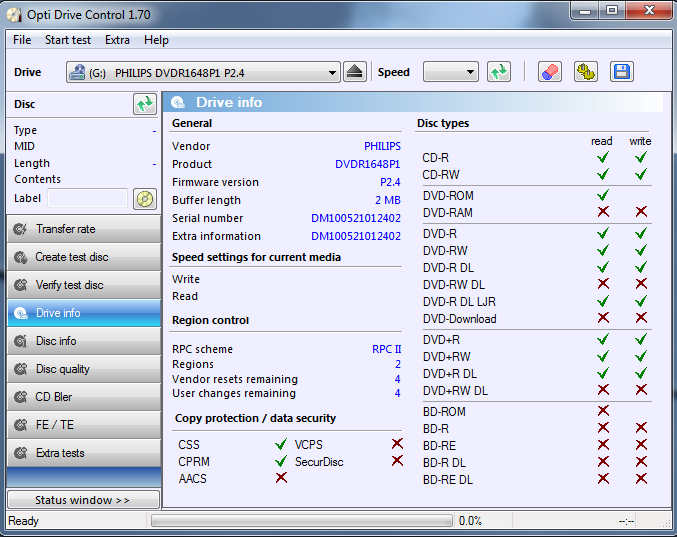Go to the Disc info page

coord(84,341)
